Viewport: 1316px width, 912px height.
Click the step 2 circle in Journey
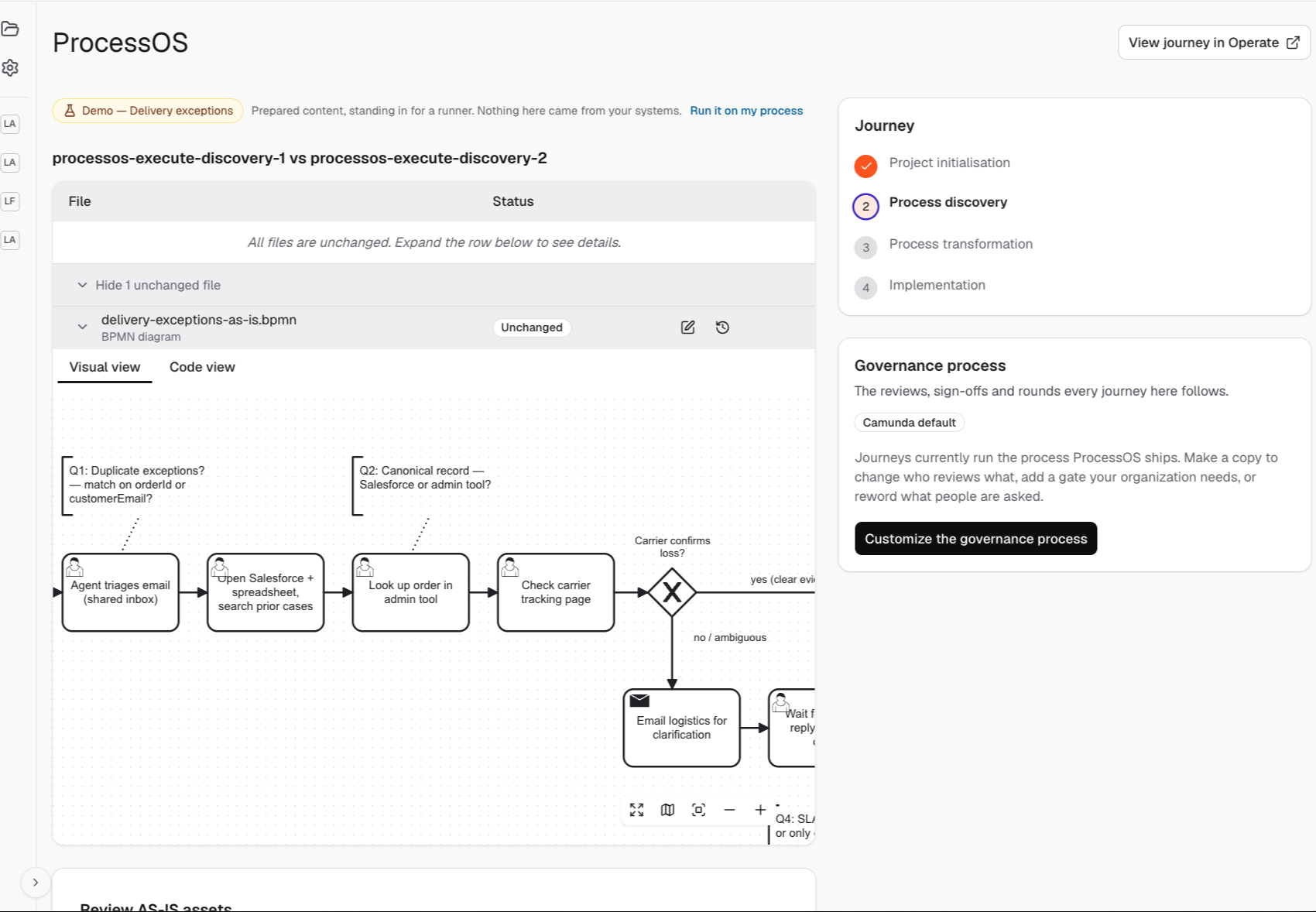pyautogui.click(x=865, y=207)
